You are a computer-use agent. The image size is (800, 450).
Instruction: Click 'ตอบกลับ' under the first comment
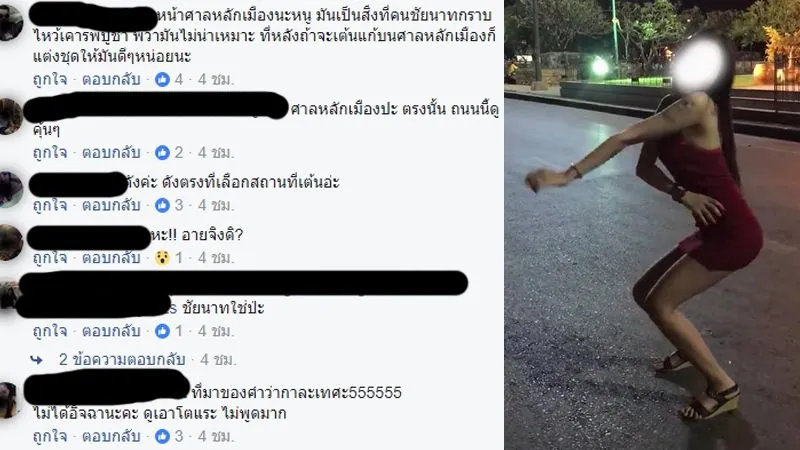click(x=111, y=80)
